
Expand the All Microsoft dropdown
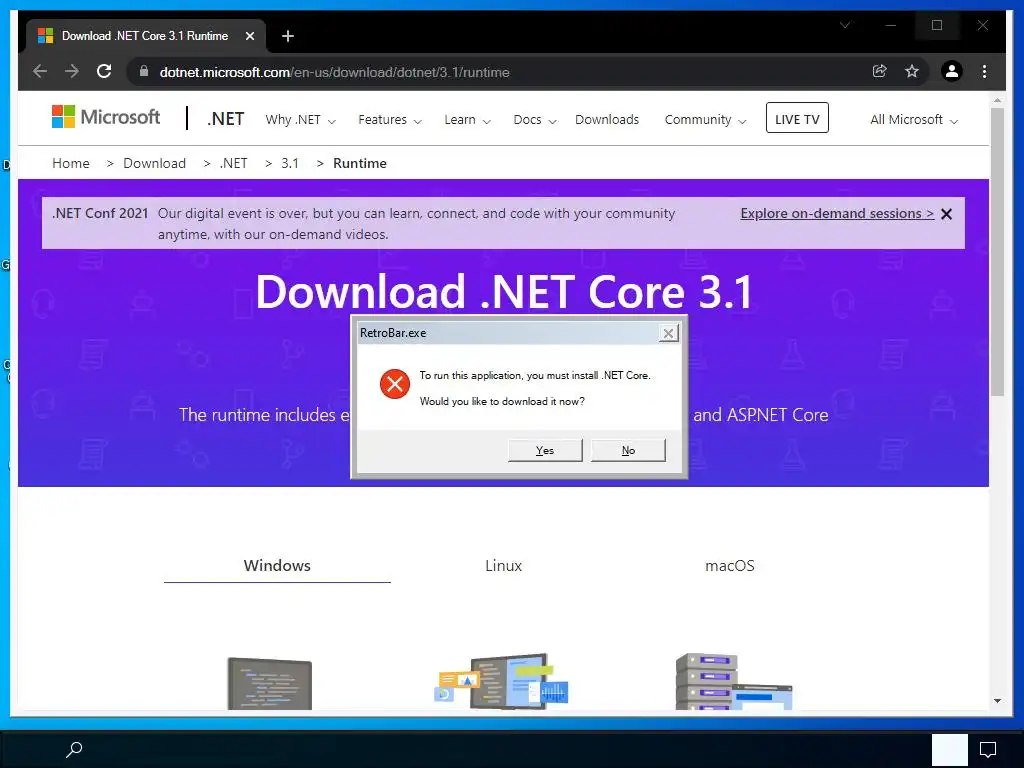tap(914, 120)
